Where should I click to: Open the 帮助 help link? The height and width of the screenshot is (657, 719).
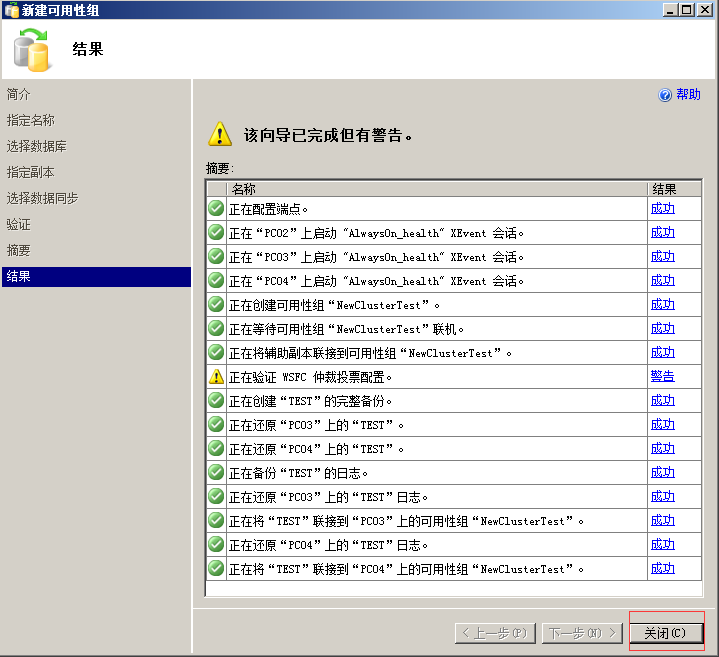[688, 95]
